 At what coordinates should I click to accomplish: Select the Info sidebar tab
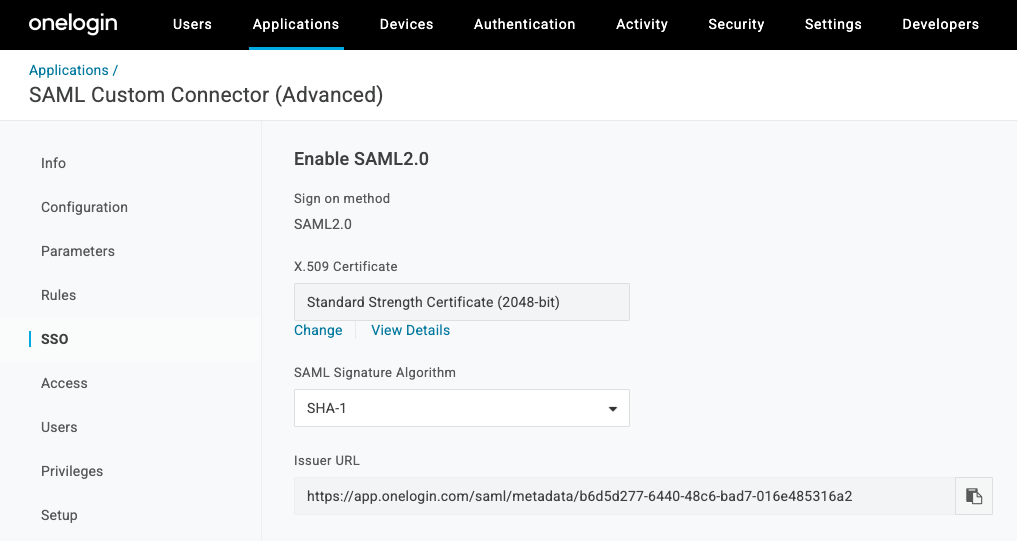tap(53, 163)
